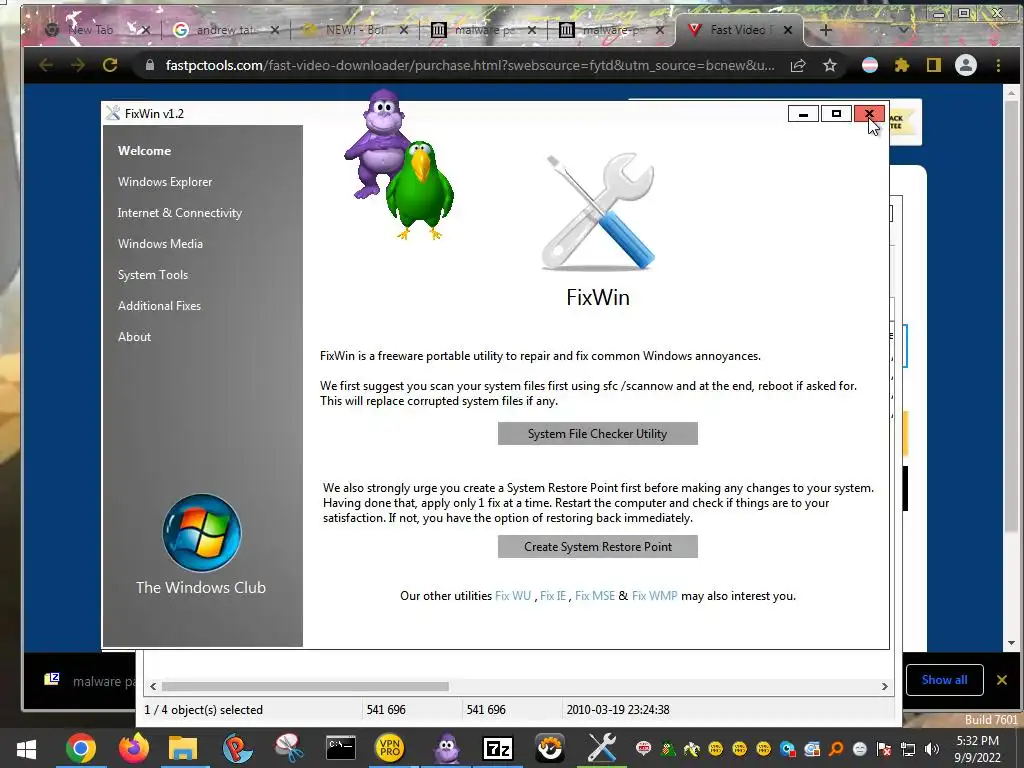
Task: Run the System File Checker Utility
Action: click(x=598, y=434)
